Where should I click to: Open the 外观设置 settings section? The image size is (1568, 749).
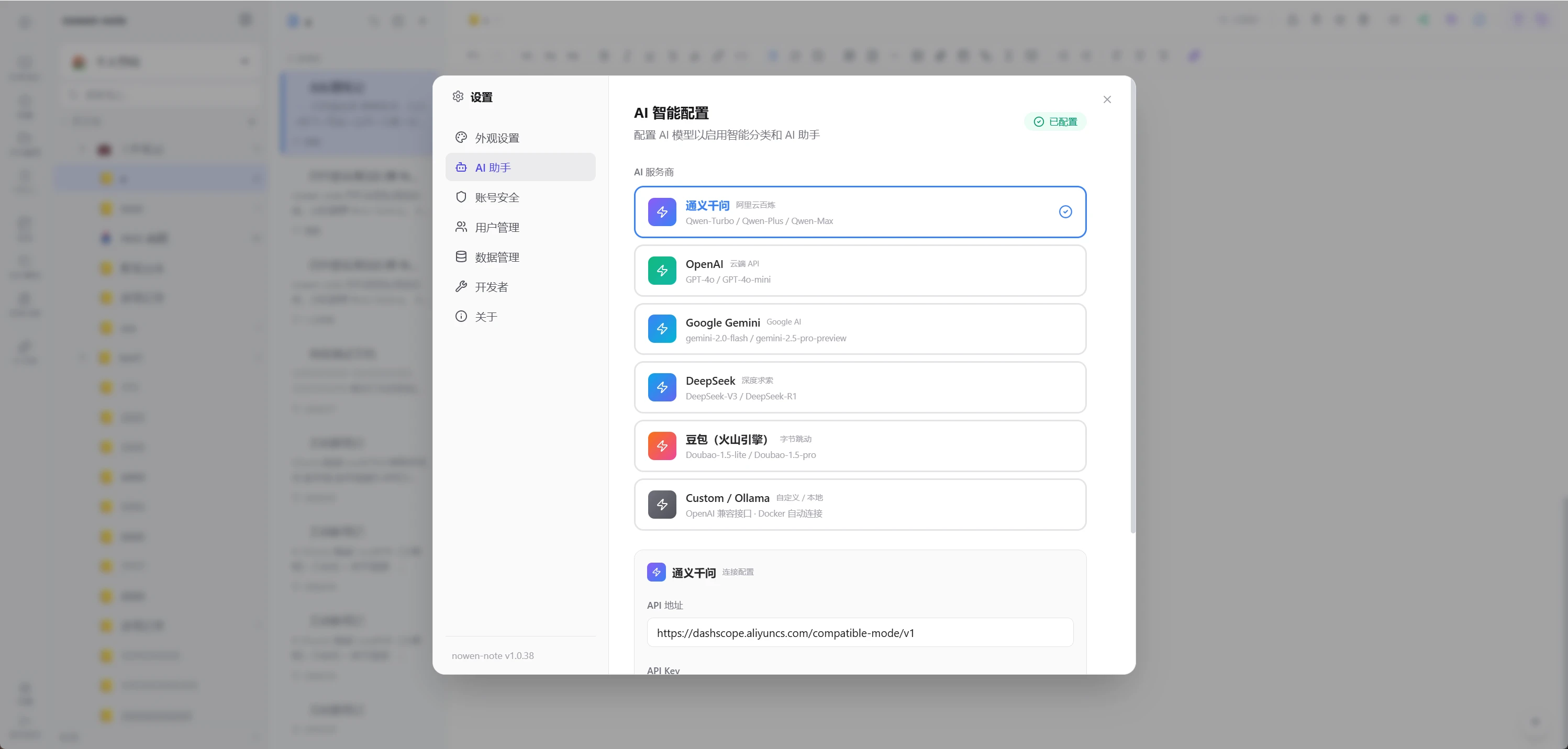tap(520, 138)
